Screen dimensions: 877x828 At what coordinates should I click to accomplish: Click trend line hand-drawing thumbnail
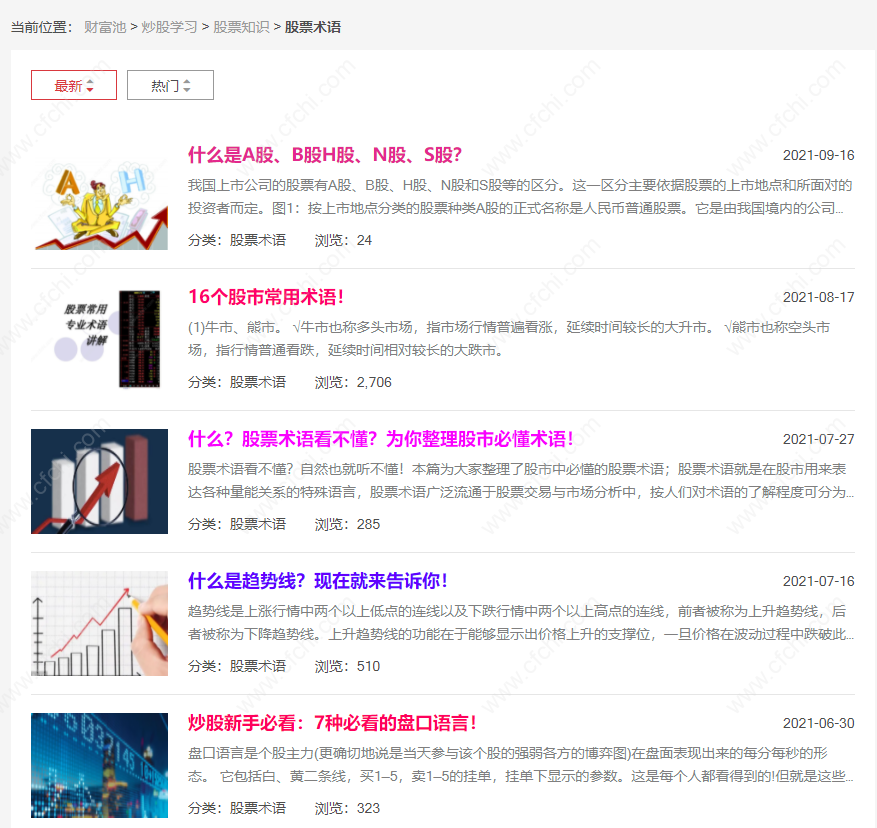tap(100, 624)
